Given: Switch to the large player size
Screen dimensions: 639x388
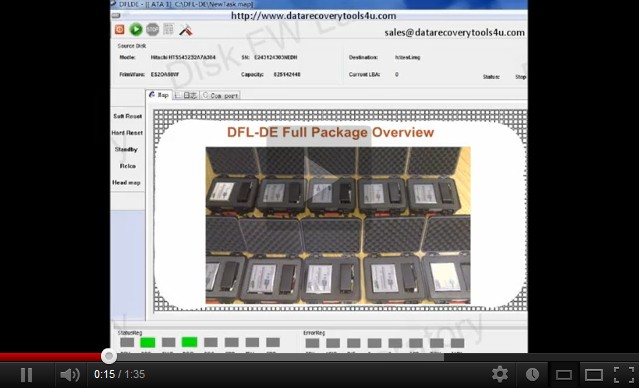Looking at the screenshot, I should [x=593, y=375].
